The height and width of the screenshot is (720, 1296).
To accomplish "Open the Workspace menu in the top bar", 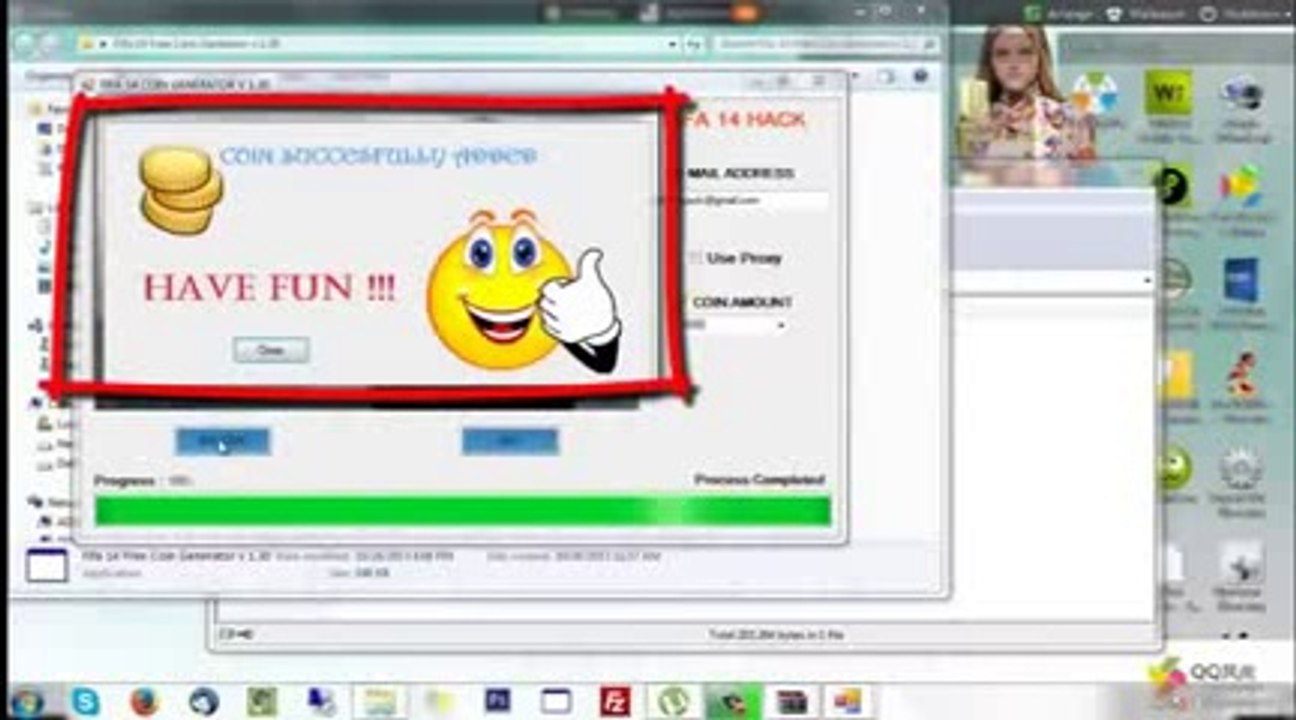I will click(x=1145, y=14).
